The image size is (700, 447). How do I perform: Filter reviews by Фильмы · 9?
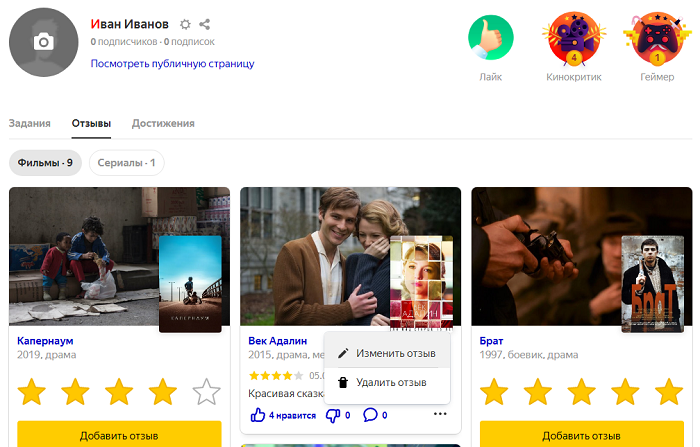(x=45, y=163)
